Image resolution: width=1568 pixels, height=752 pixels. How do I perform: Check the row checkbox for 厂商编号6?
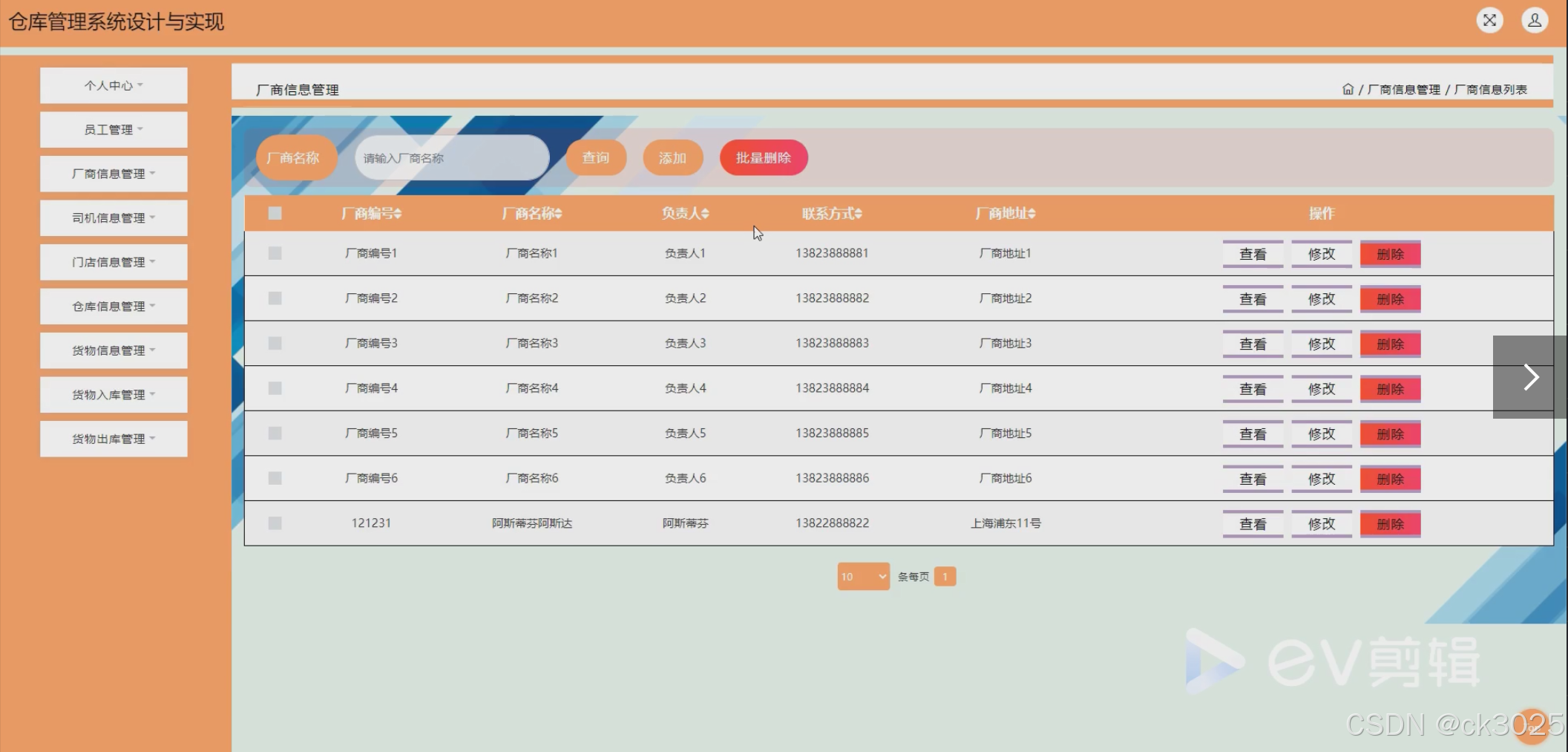point(275,478)
